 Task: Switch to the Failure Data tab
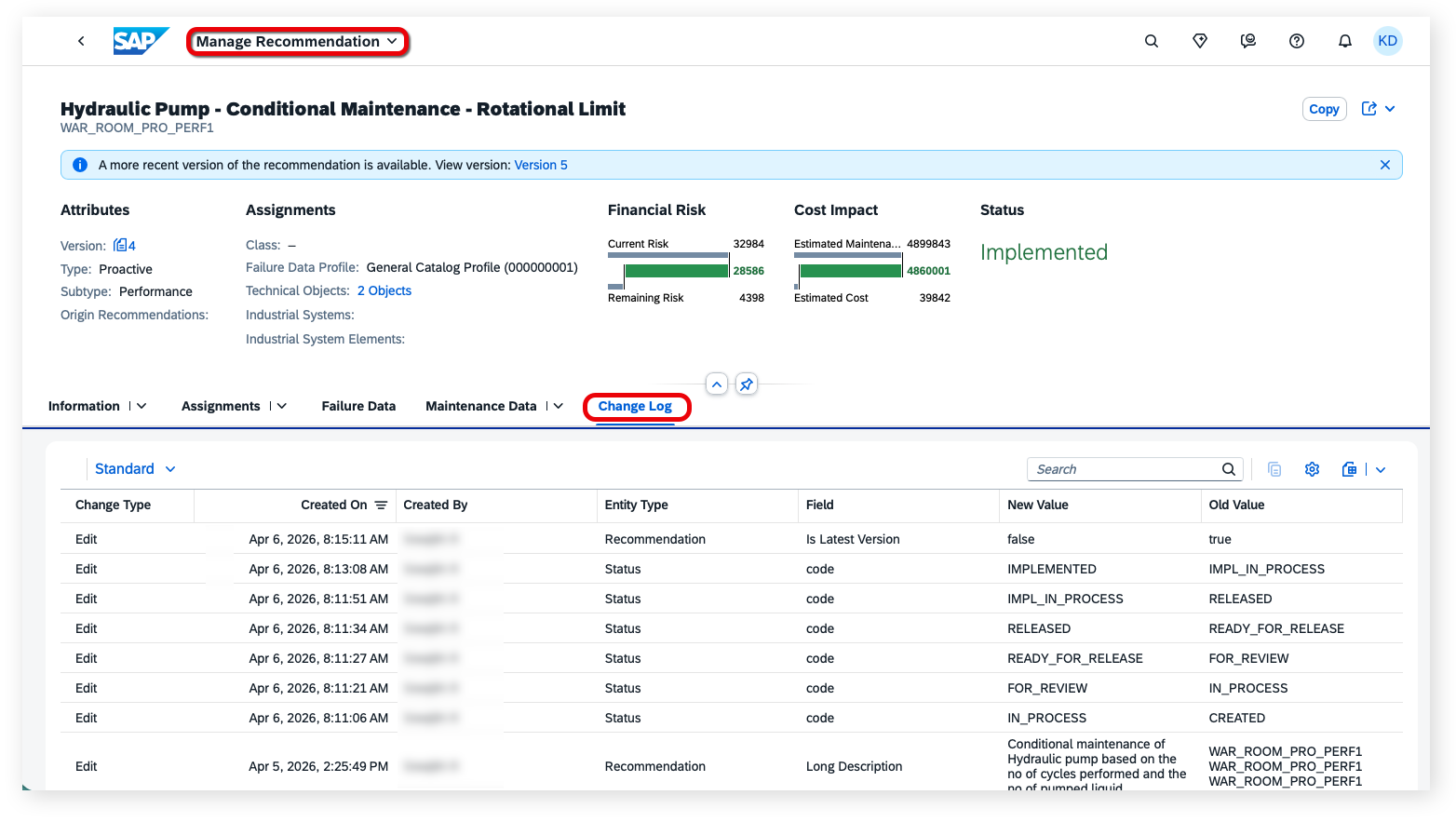(358, 406)
